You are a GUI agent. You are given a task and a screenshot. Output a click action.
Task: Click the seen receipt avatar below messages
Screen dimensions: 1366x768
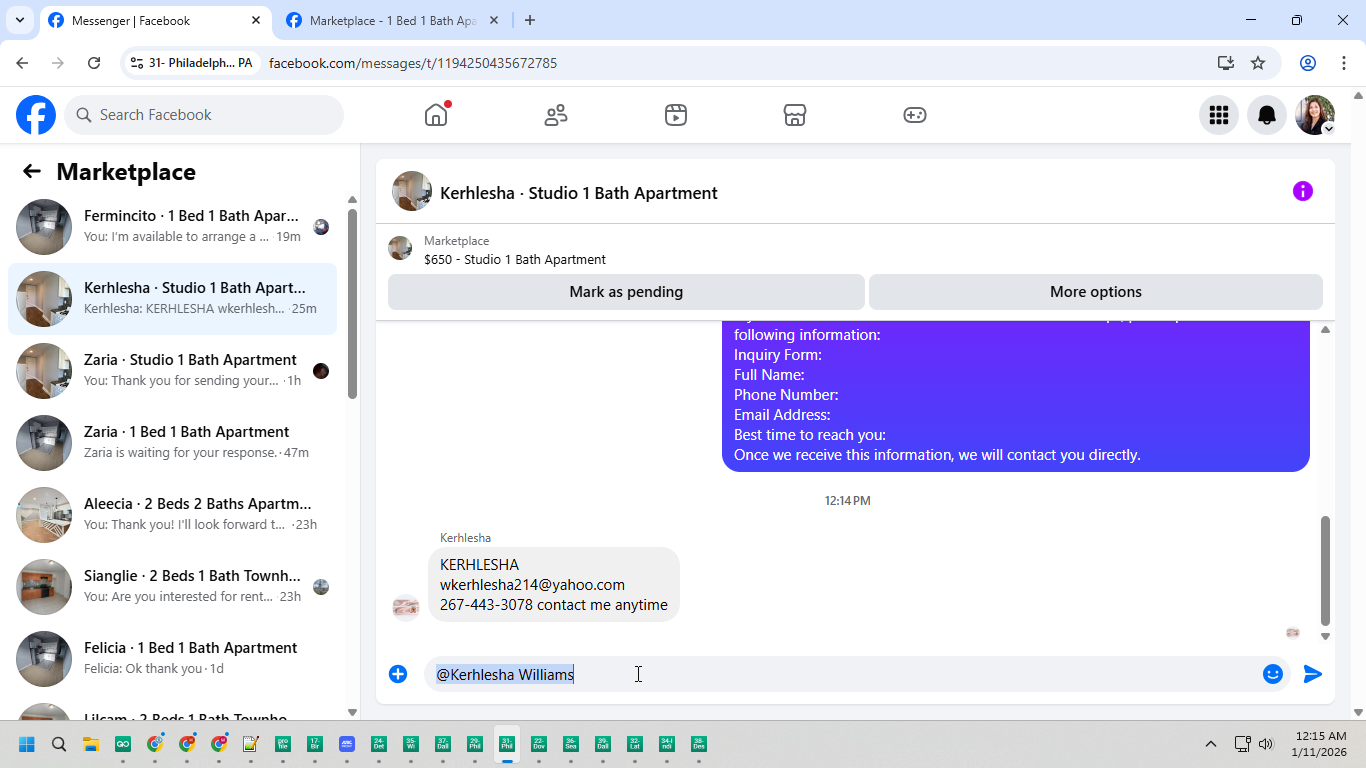1292,633
